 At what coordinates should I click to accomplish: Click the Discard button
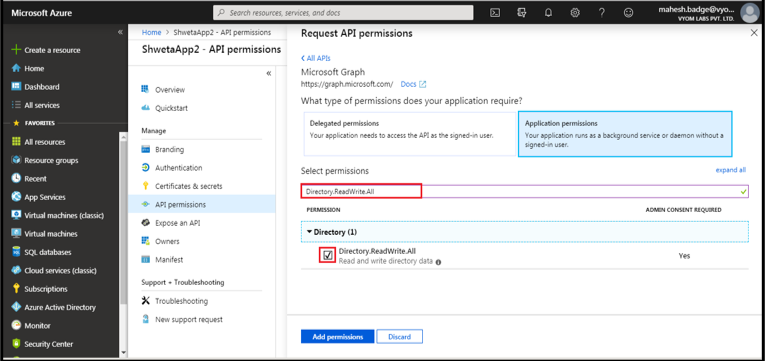400,337
